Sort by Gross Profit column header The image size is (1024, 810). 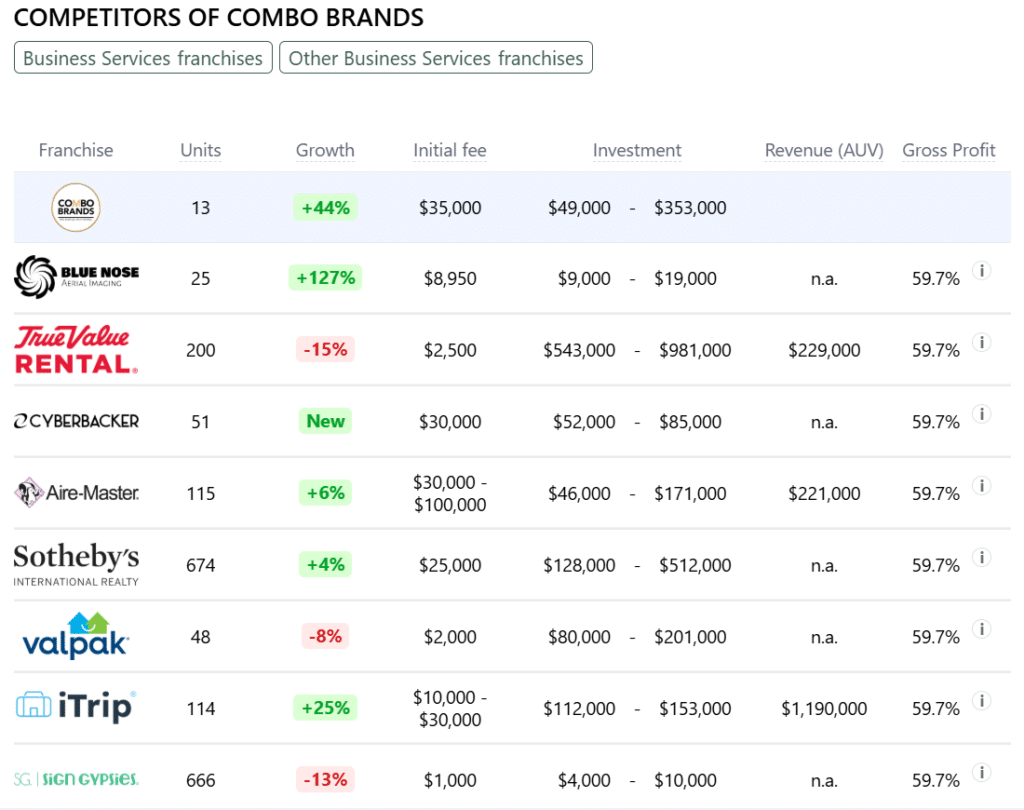pos(949,150)
